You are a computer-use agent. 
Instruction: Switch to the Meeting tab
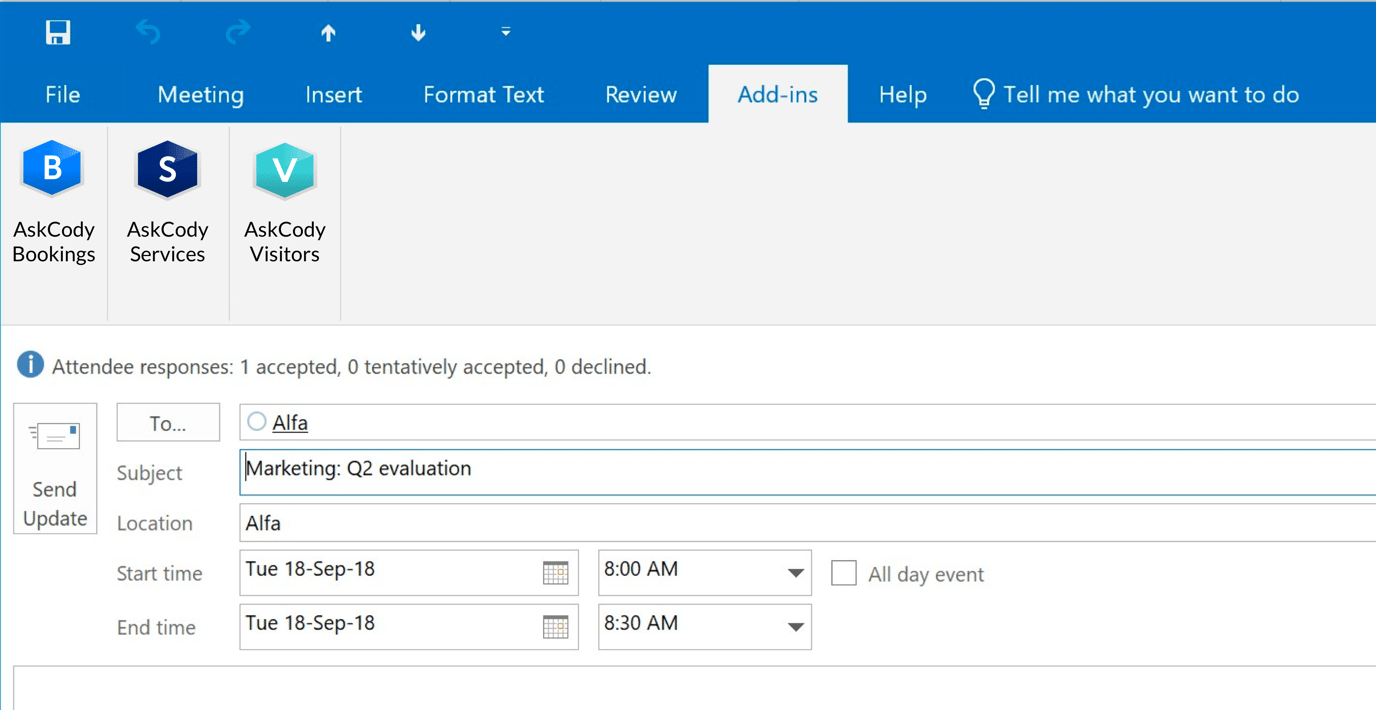click(x=200, y=94)
